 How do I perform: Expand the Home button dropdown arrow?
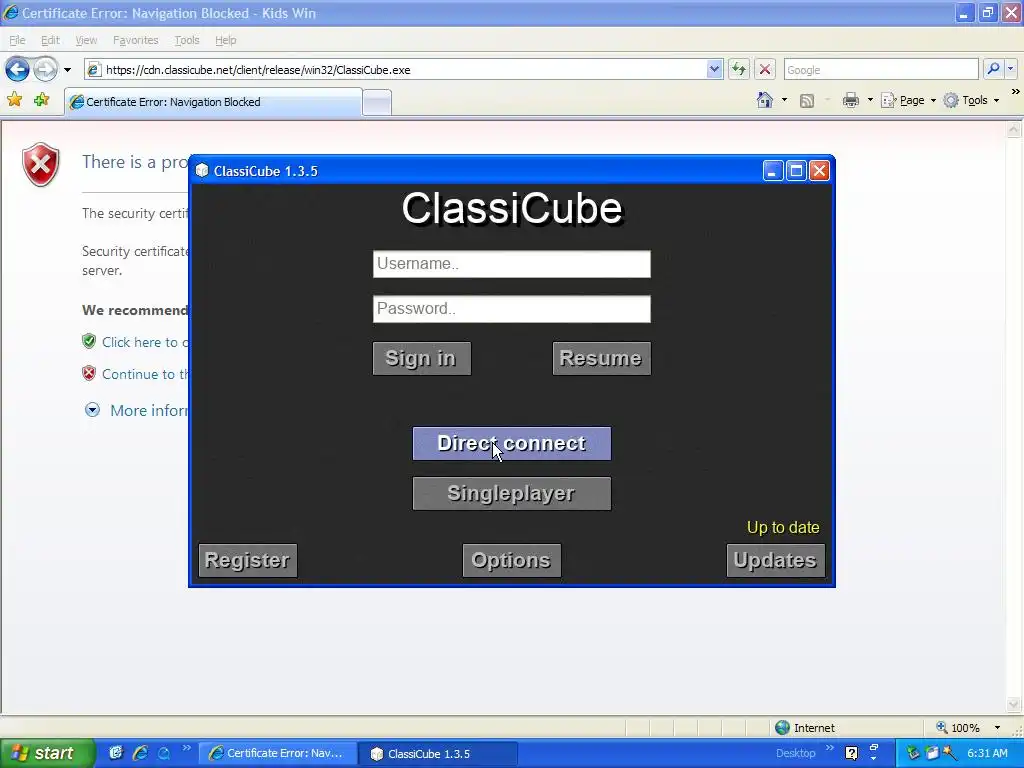coord(784,100)
